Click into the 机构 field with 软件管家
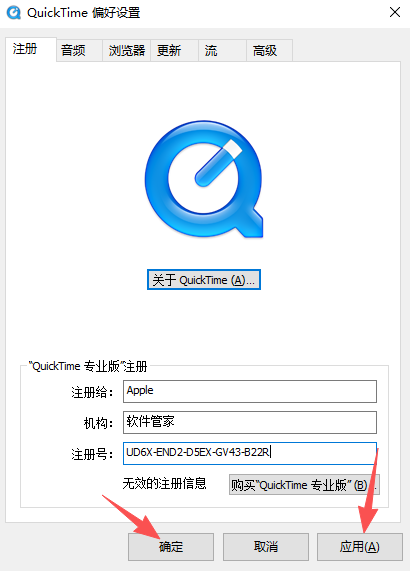 click(x=250, y=422)
